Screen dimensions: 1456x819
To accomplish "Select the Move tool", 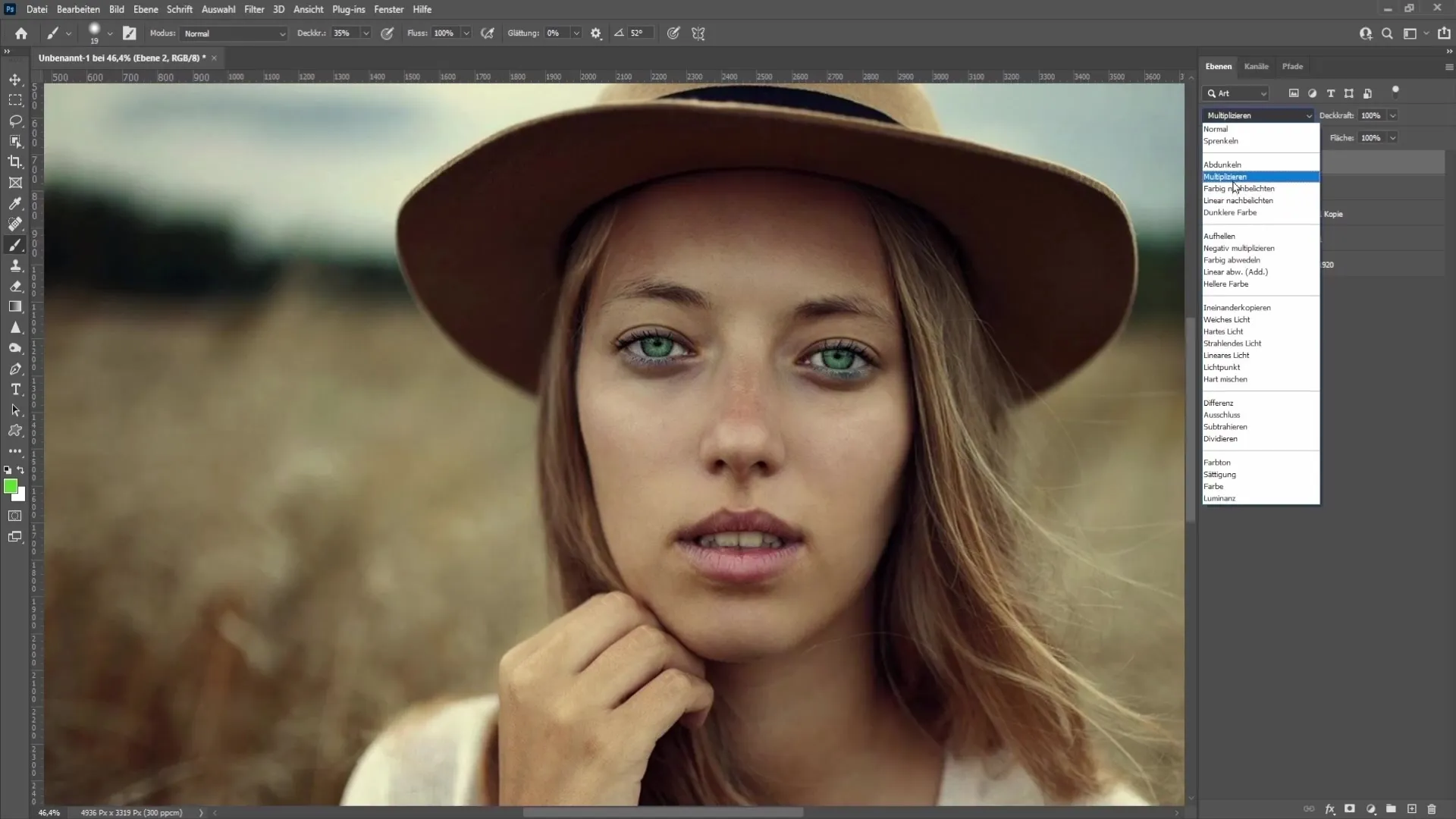I will click(15, 80).
